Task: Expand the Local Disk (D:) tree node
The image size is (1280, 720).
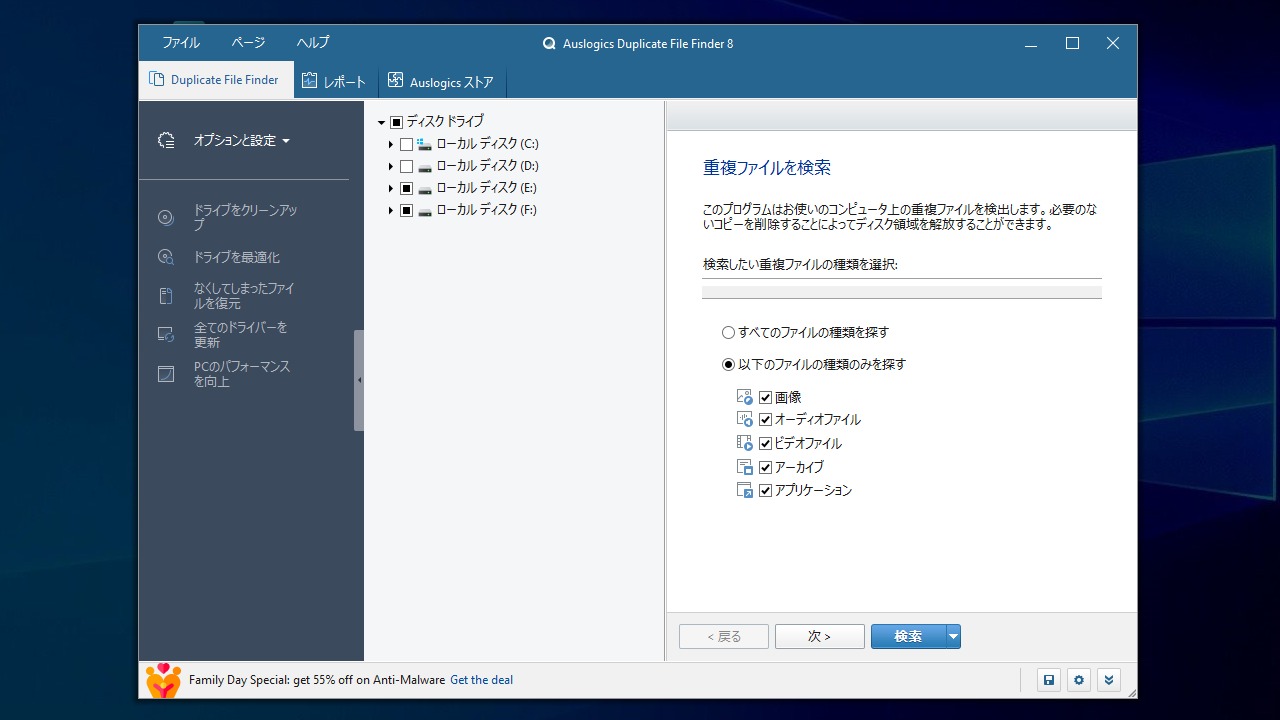Action: tap(391, 166)
